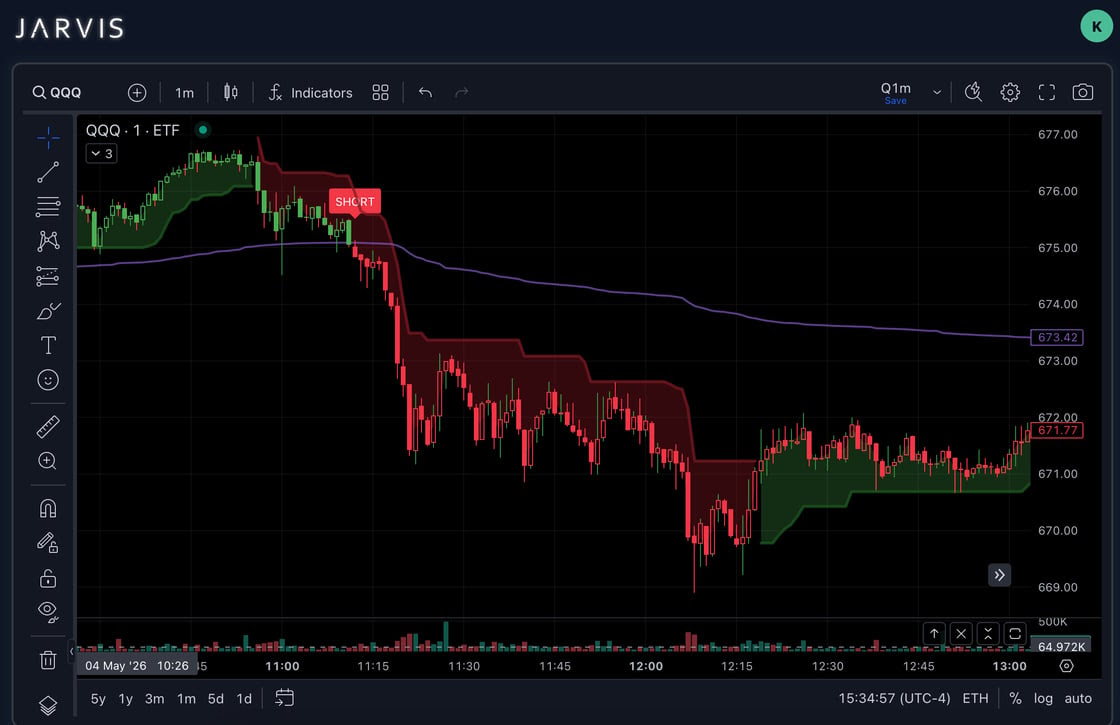Image resolution: width=1120 pixels, height=725 pixels.
Task: Click the green market status dot
Action: (203, 130)
